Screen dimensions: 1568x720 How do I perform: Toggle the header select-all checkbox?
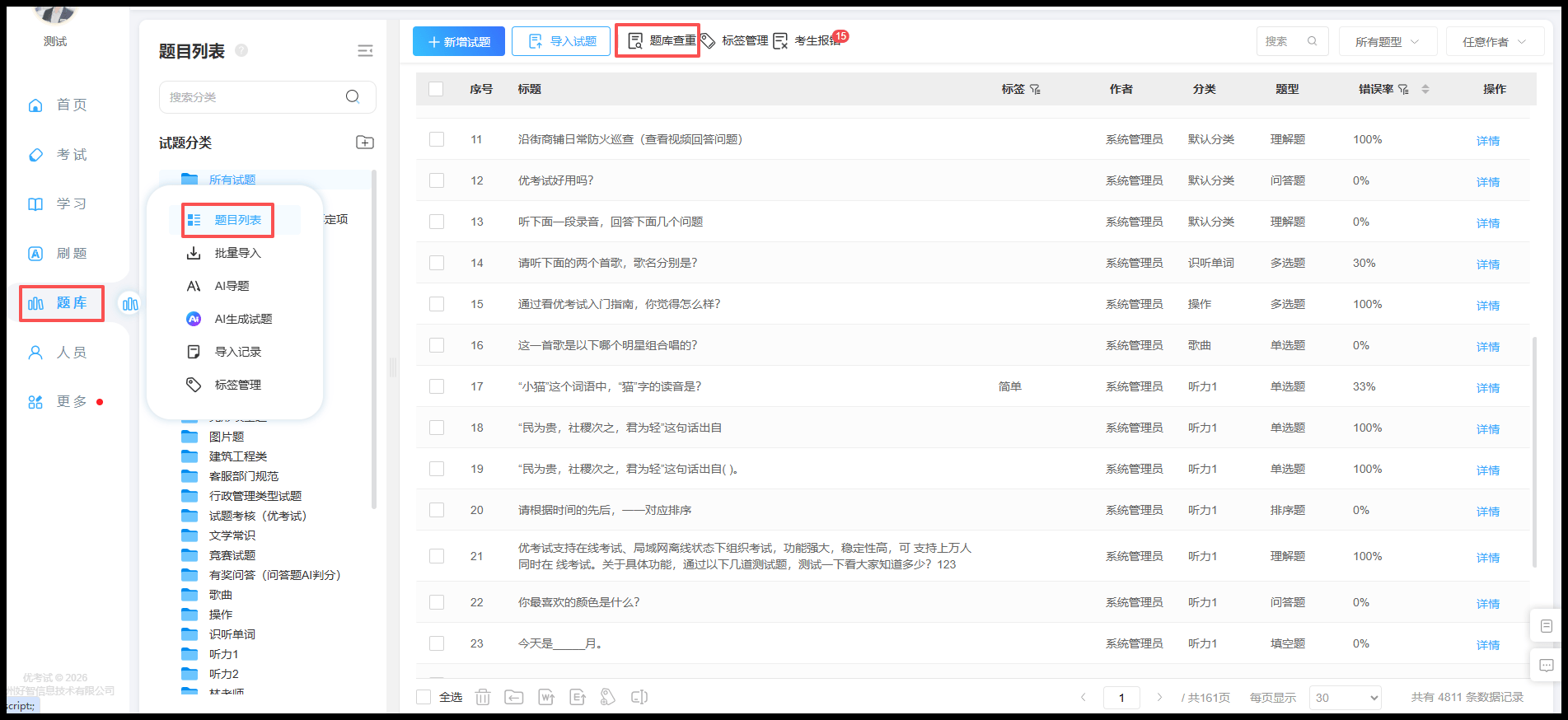tap(436, 89)
